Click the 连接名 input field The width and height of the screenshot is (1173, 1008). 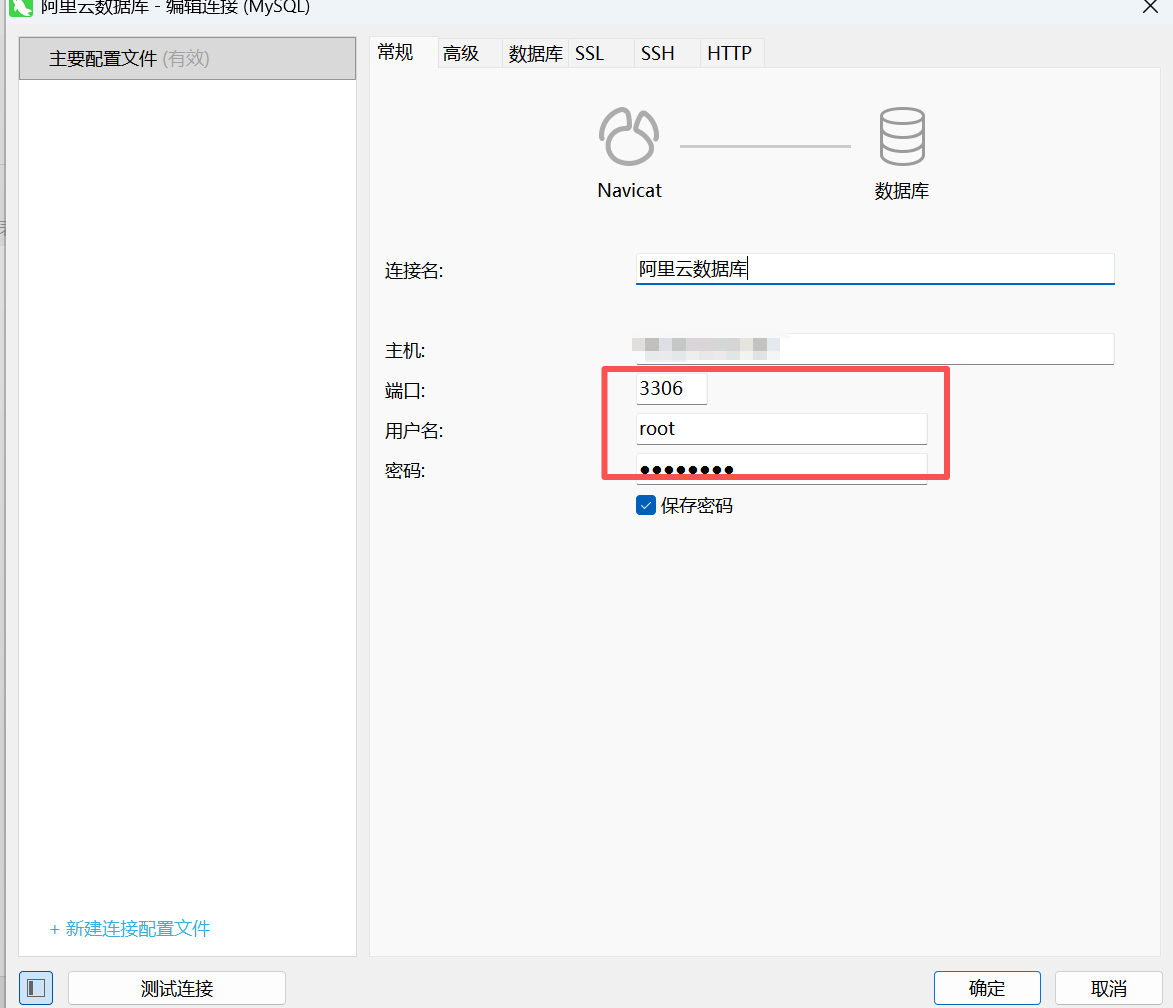[x=875, y=269]
